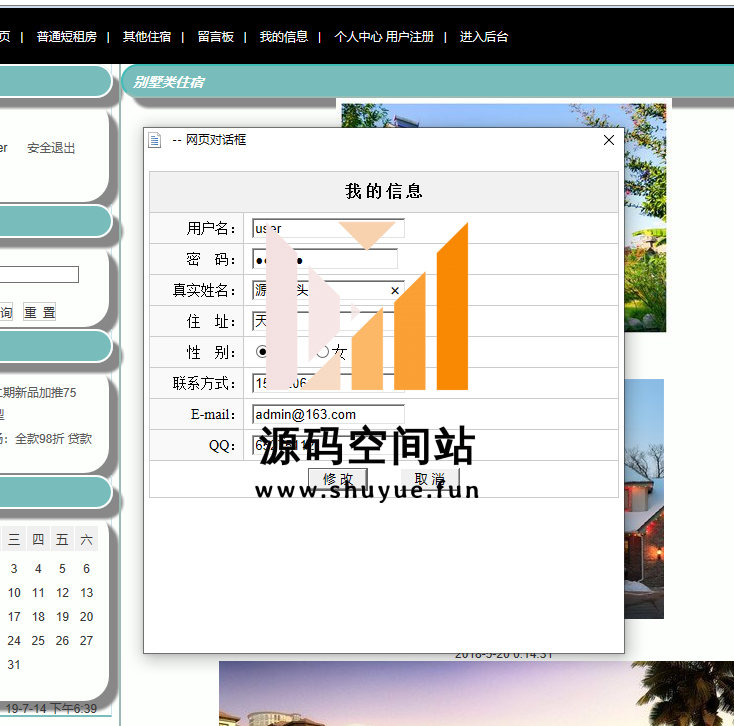This screenshot has width=734, height=726.
Task: Select day 18 in the sidebar calendar
Action: [38, 617]
